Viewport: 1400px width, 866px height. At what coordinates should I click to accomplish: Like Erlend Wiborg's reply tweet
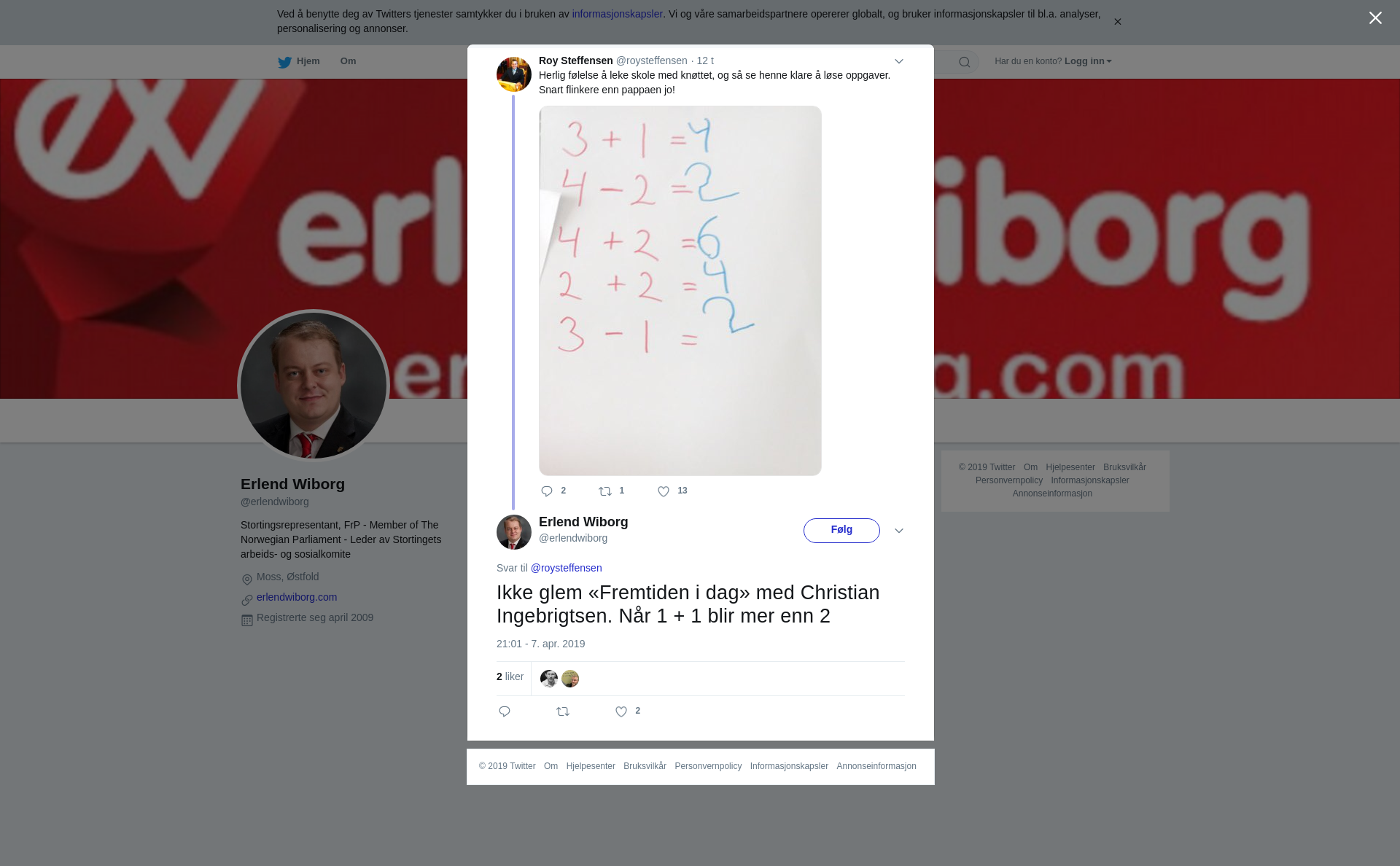tap(621, 711)
